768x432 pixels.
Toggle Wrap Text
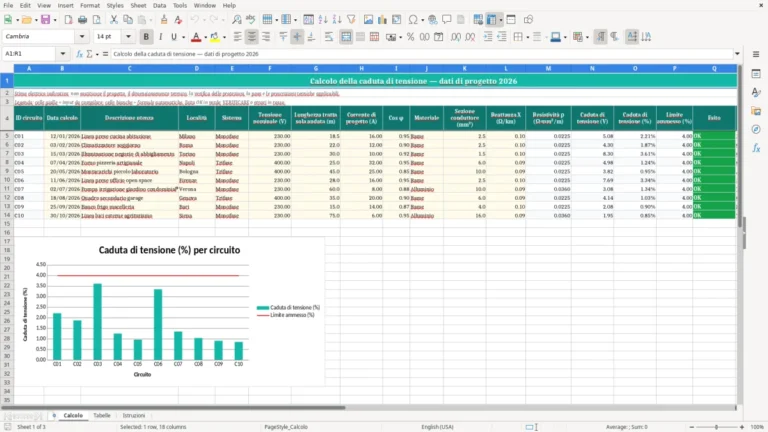[329, 37]
